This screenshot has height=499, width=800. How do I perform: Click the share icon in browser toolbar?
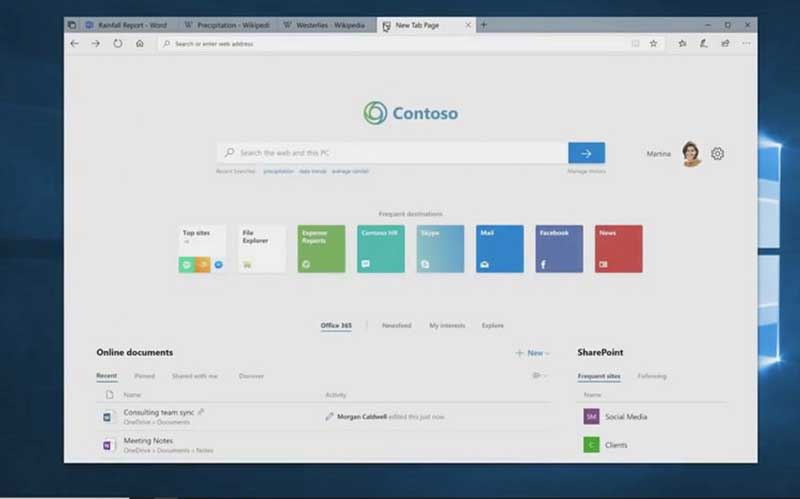point(725,44)
